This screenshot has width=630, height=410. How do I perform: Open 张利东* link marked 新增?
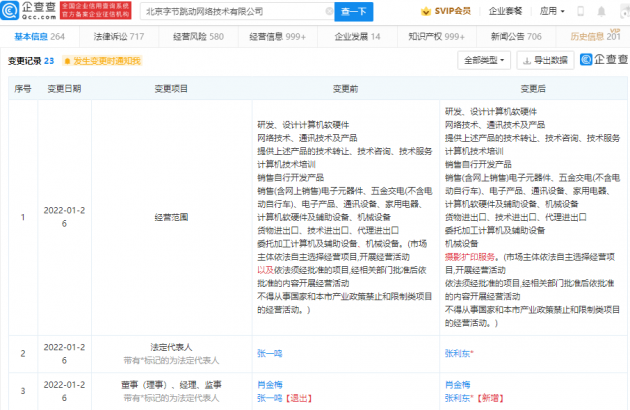pos(459,398)
